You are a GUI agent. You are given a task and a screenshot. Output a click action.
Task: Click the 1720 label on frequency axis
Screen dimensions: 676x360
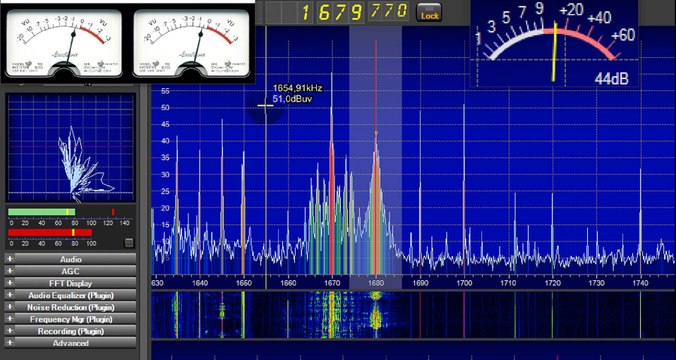pos(553,283)
